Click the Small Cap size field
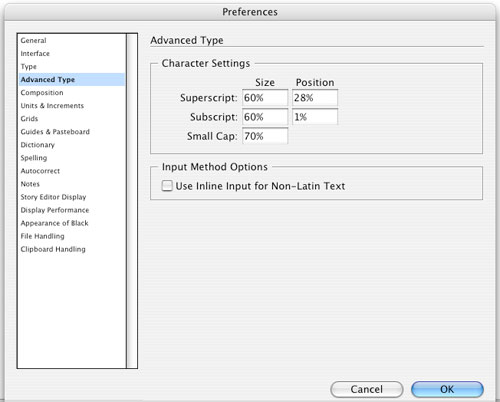 tap(265, 136)
